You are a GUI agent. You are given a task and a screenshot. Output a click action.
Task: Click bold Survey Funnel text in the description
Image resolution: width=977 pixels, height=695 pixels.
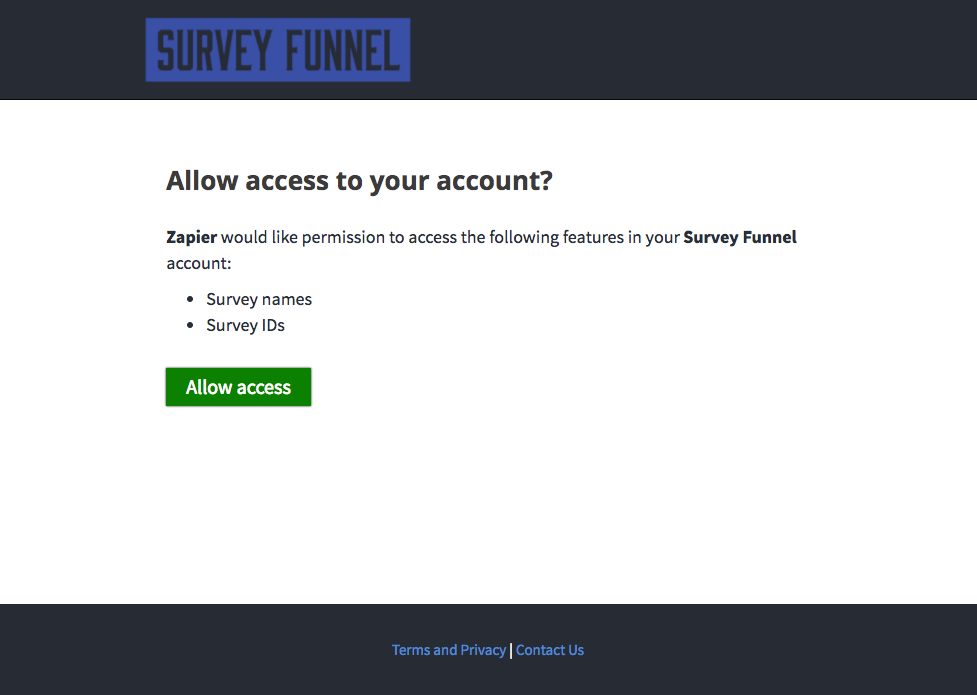(740, 238)
